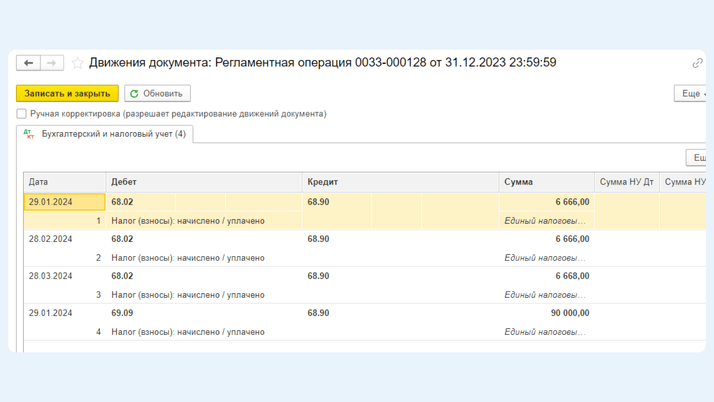
Task: Click the Дебет column header
Action: point(203,182)
